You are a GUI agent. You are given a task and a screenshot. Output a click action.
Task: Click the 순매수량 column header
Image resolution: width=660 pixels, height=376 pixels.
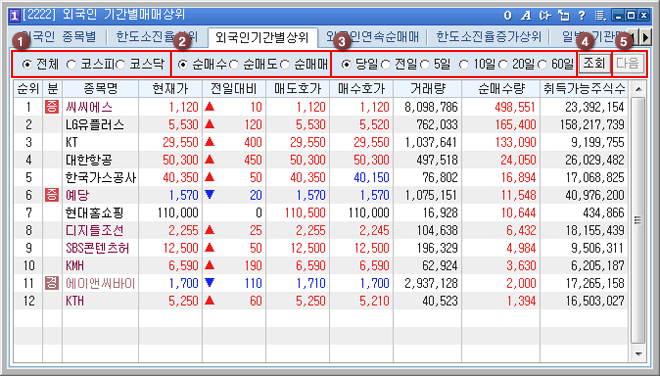(501, 88)
